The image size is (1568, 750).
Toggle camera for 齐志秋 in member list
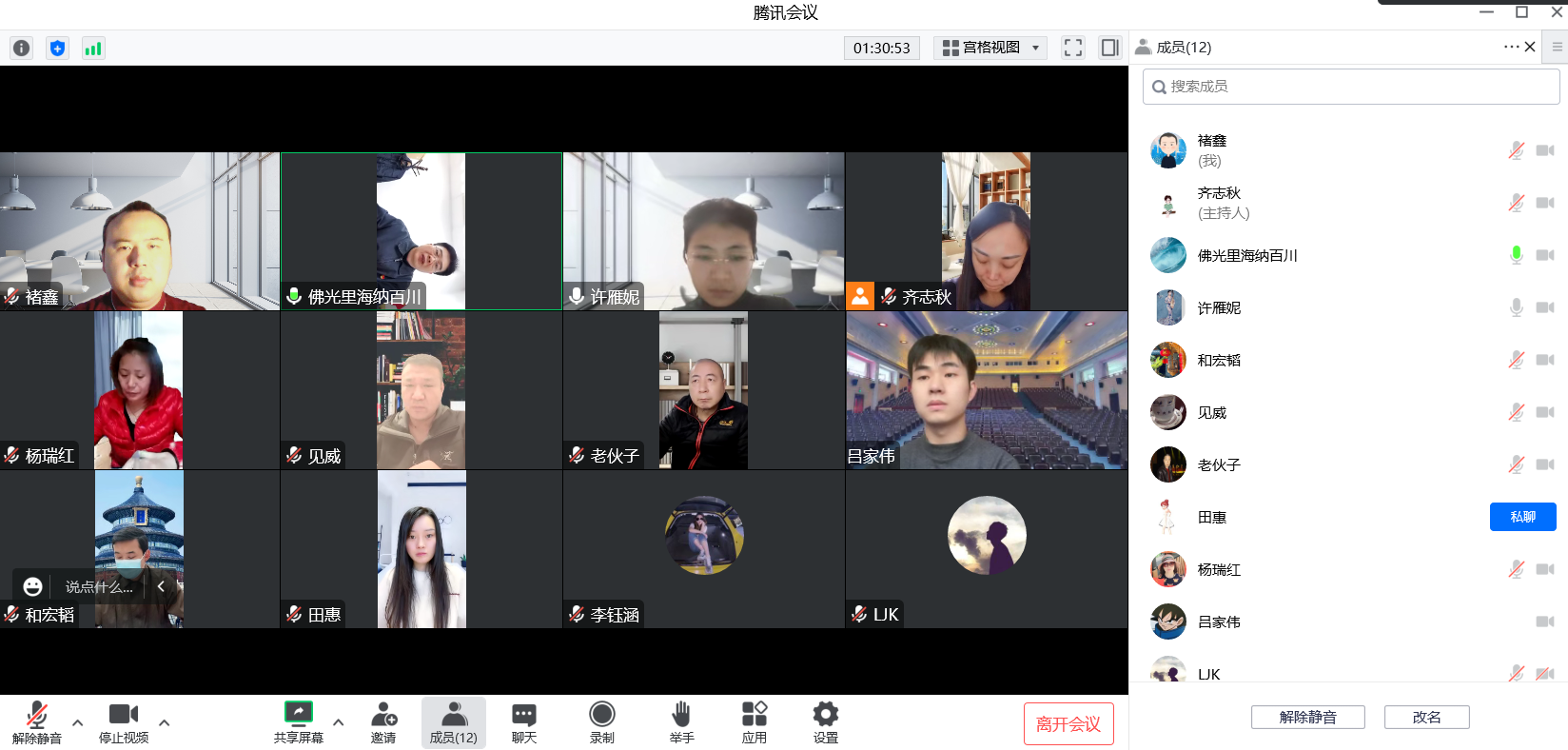[x=1545, y=203]
